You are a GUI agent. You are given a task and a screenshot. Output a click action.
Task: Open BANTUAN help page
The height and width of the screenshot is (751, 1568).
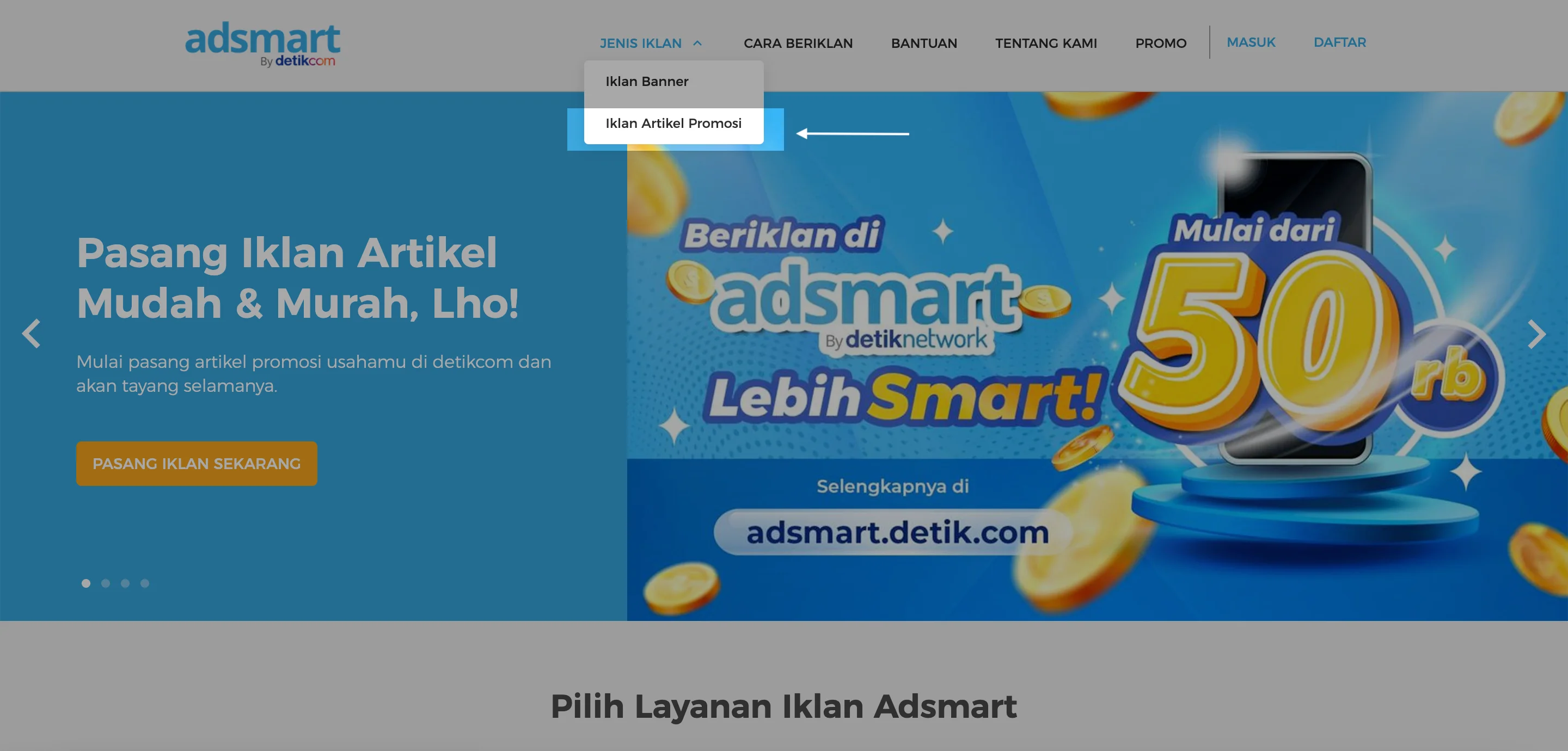click(924, 43)
